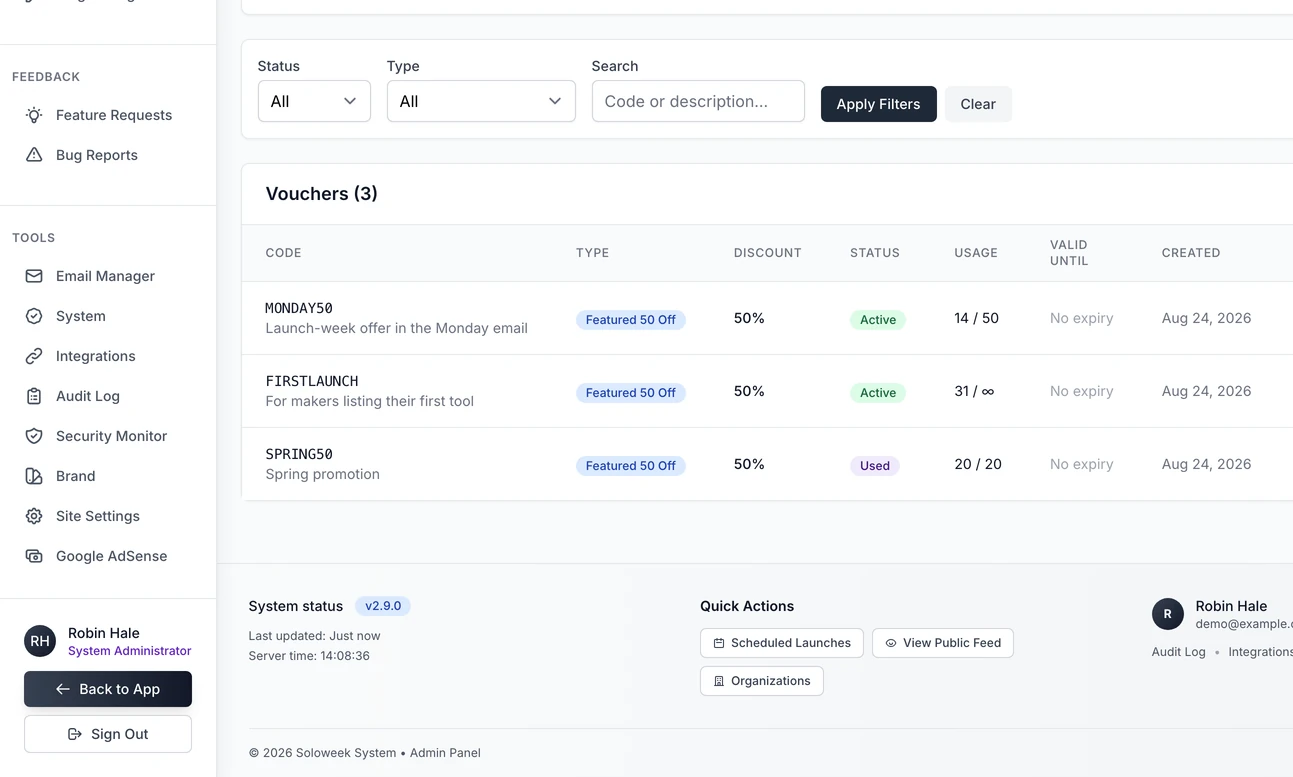The height and width of the screenshot is (777, 1293).
Task: Click the building icon in Organizations
Action: pyautogui.click(x=719, y=681)
